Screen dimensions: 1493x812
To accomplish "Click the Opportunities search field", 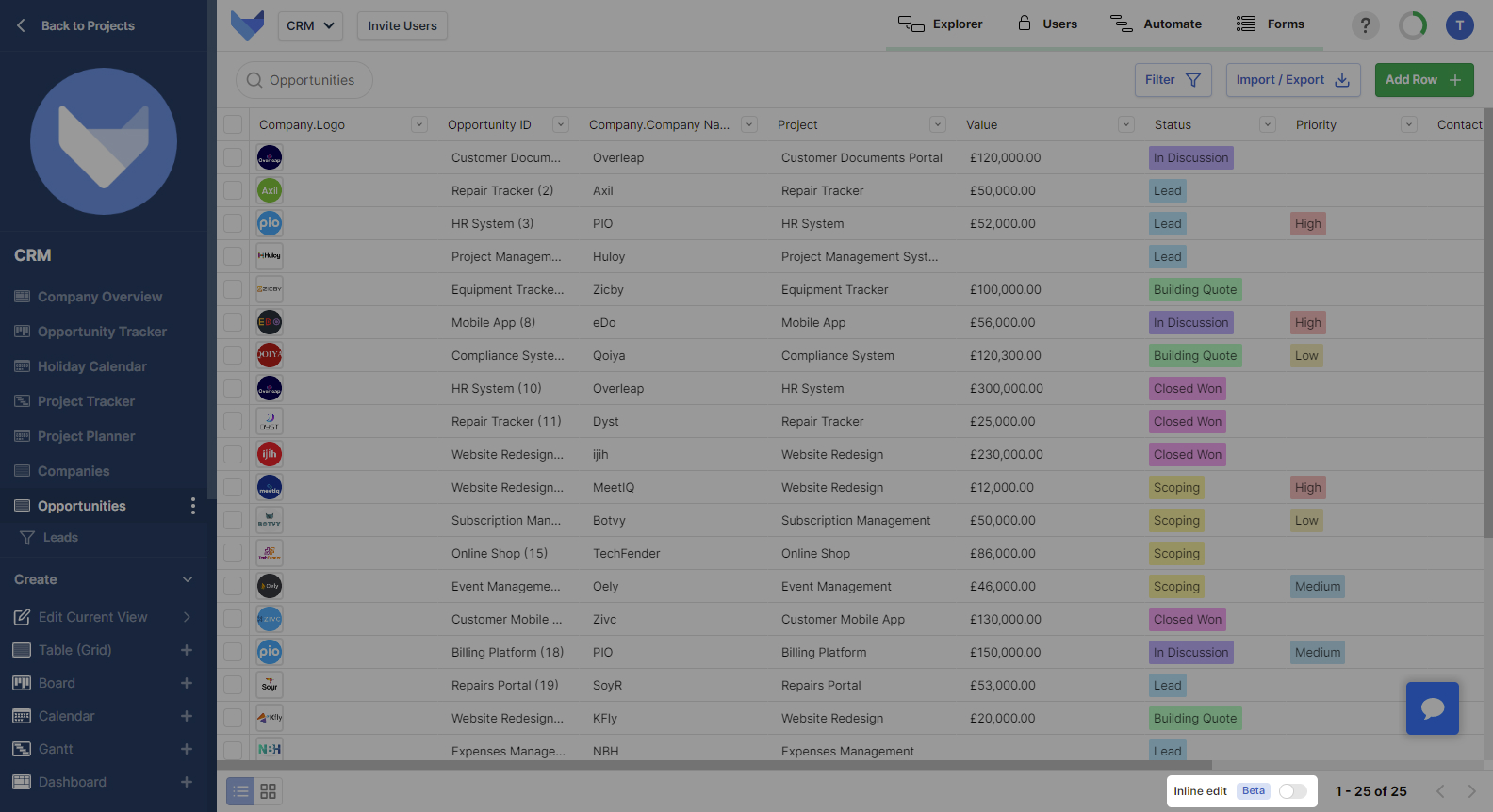I will (304, 80).
